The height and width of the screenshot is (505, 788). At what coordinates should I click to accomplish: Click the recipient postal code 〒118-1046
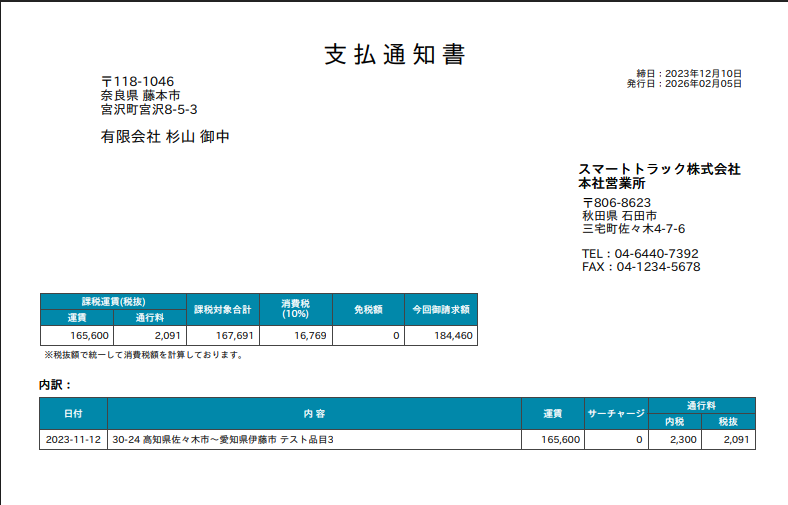(x=138, y=81)
